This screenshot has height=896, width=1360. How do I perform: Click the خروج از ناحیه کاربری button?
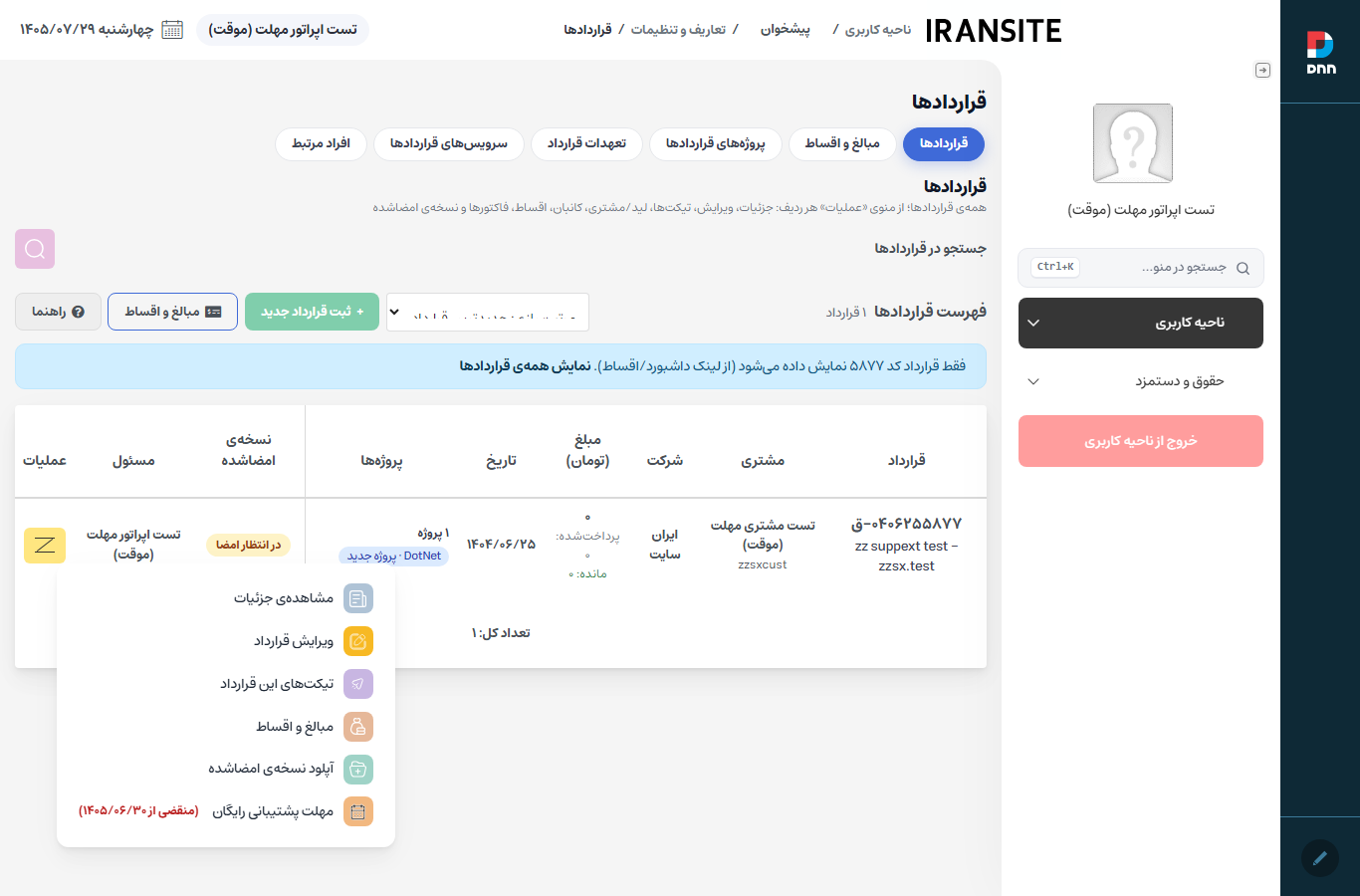(1141, 441)
